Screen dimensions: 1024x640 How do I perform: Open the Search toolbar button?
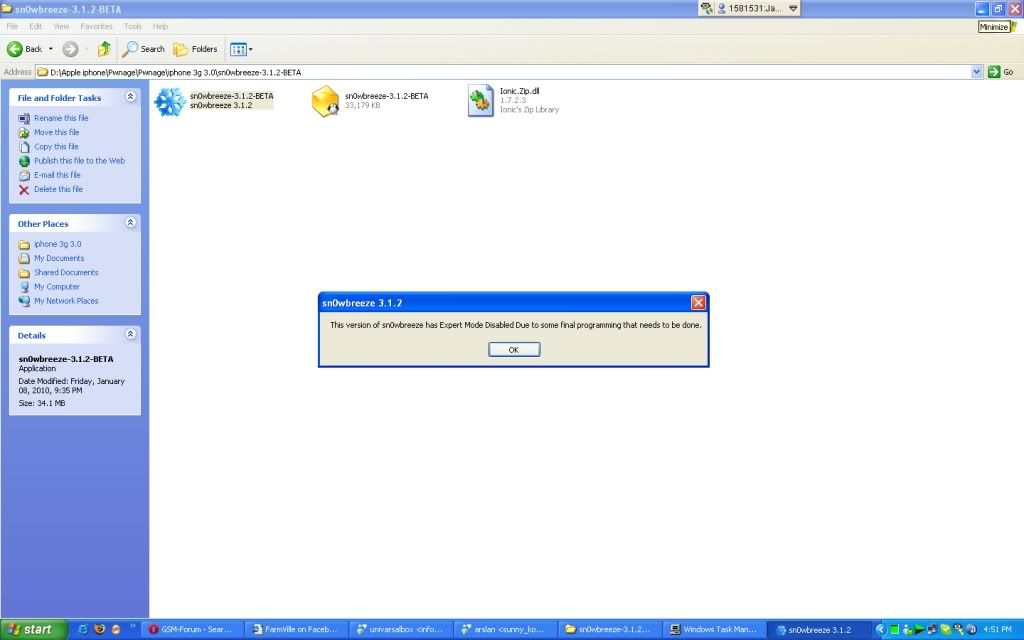click(x=144, y=49)
